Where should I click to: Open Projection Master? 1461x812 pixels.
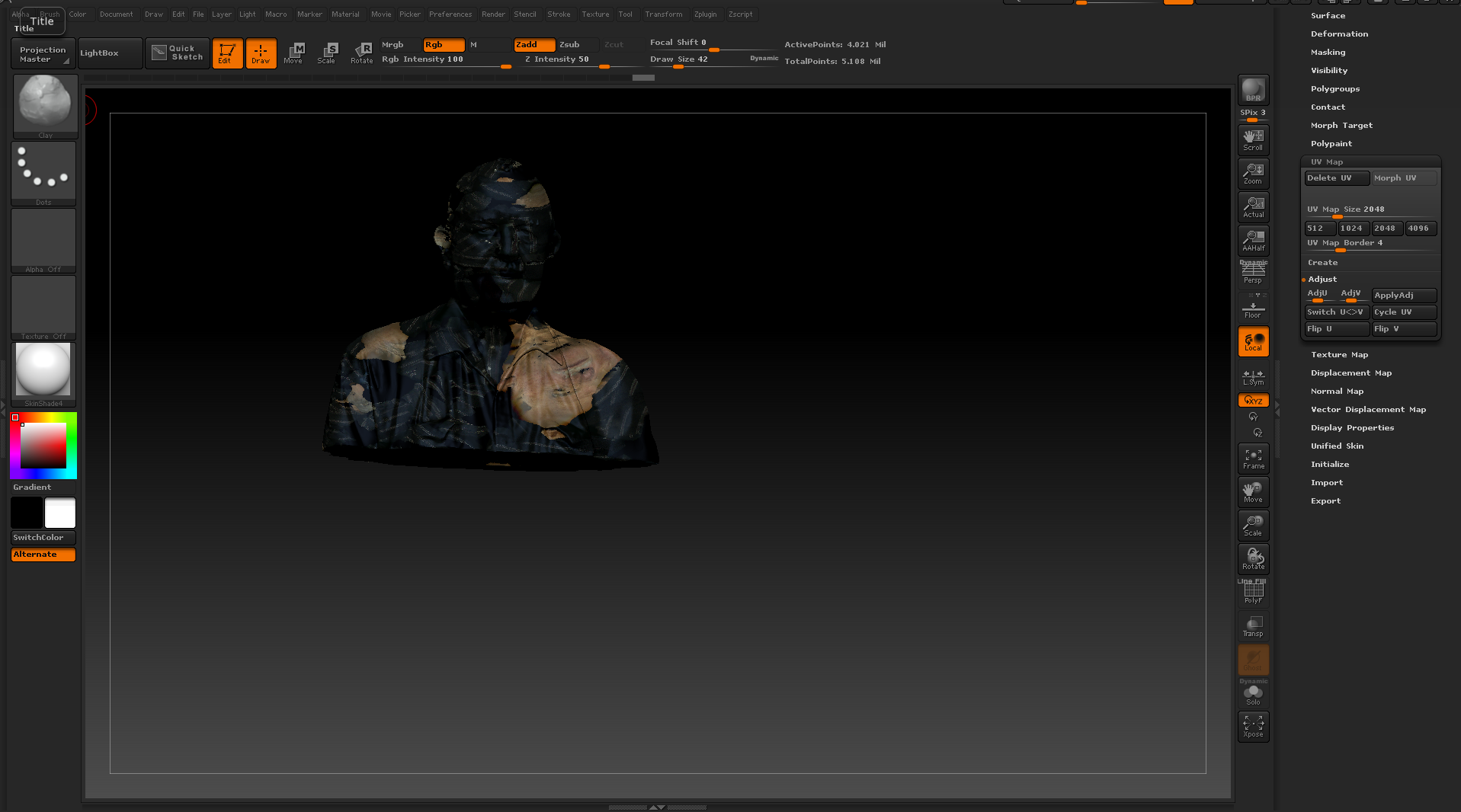coord(43,54)
